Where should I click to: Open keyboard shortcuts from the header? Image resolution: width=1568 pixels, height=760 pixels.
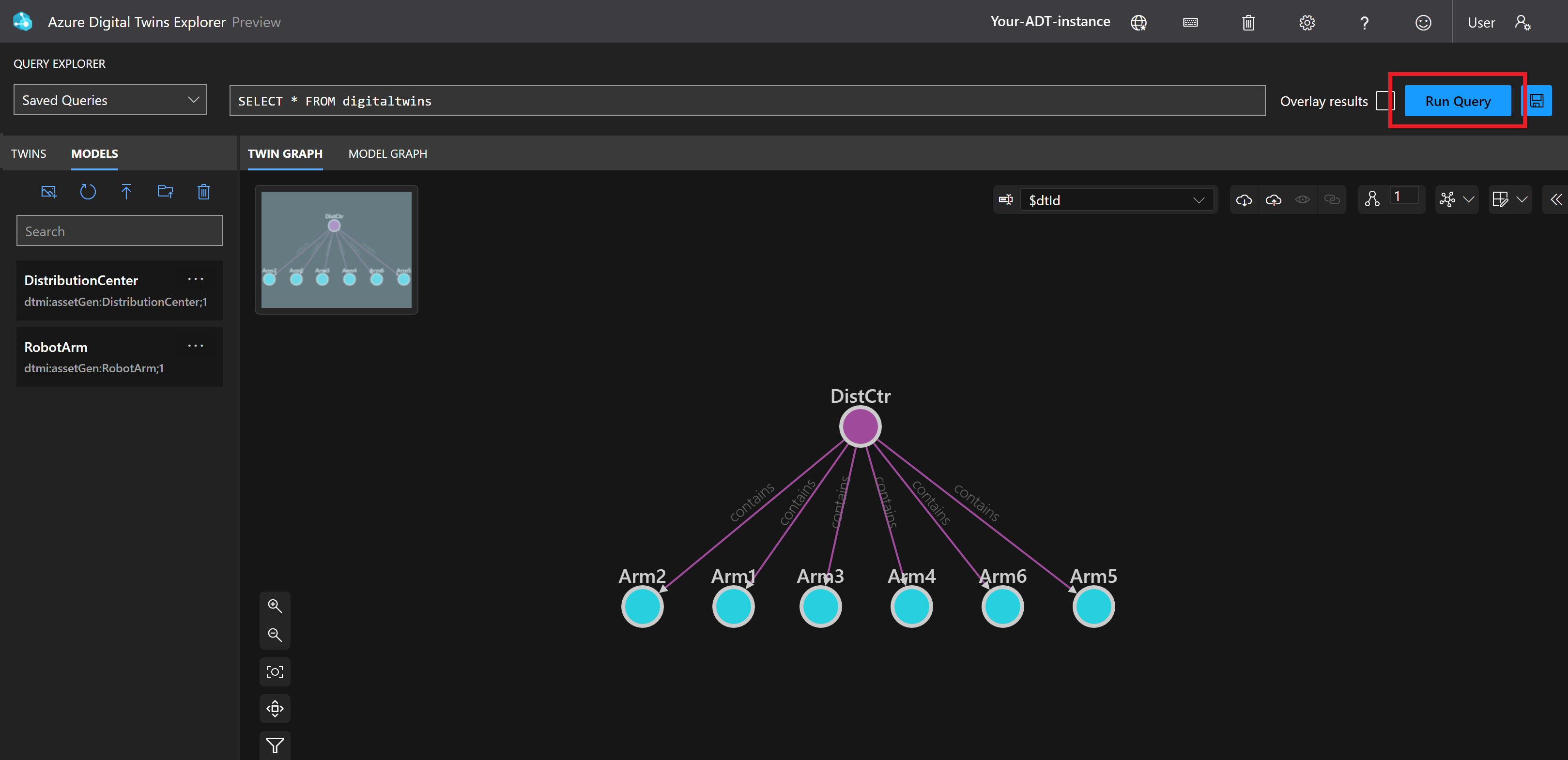[x=1190, y=22]
